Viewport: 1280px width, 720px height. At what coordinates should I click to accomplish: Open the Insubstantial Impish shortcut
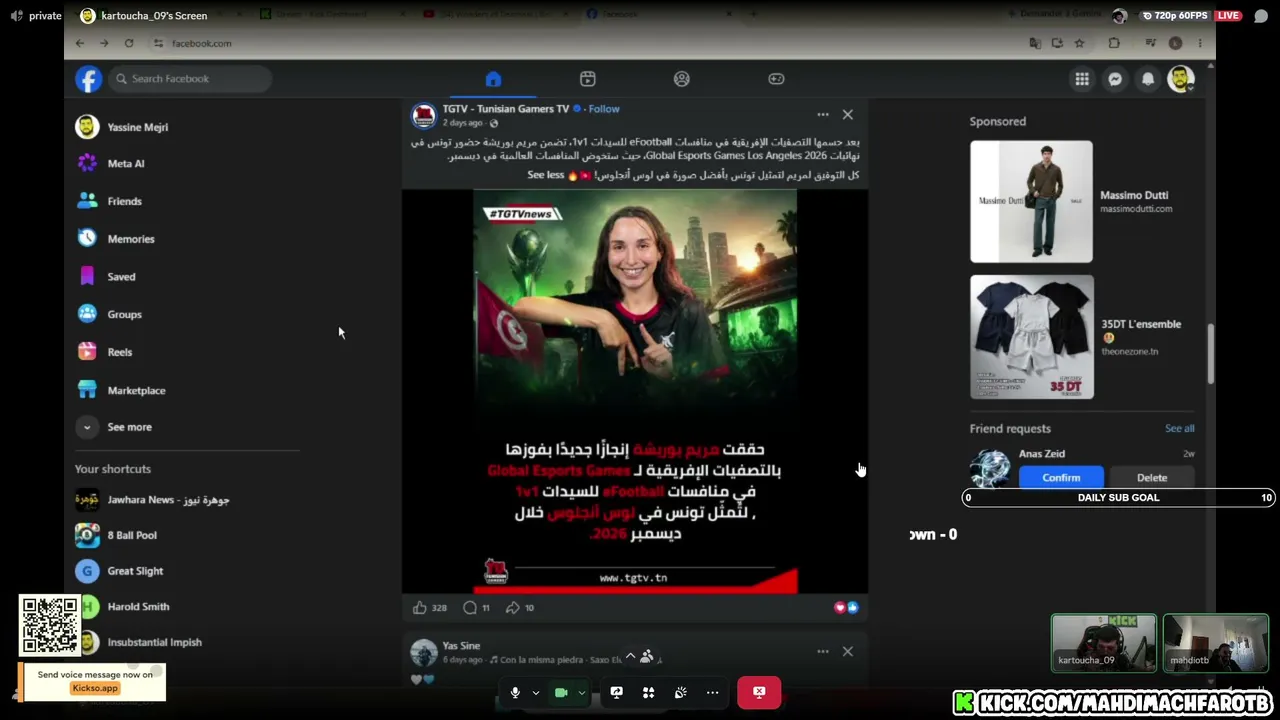pyautogui.click(x=141, y=642)
